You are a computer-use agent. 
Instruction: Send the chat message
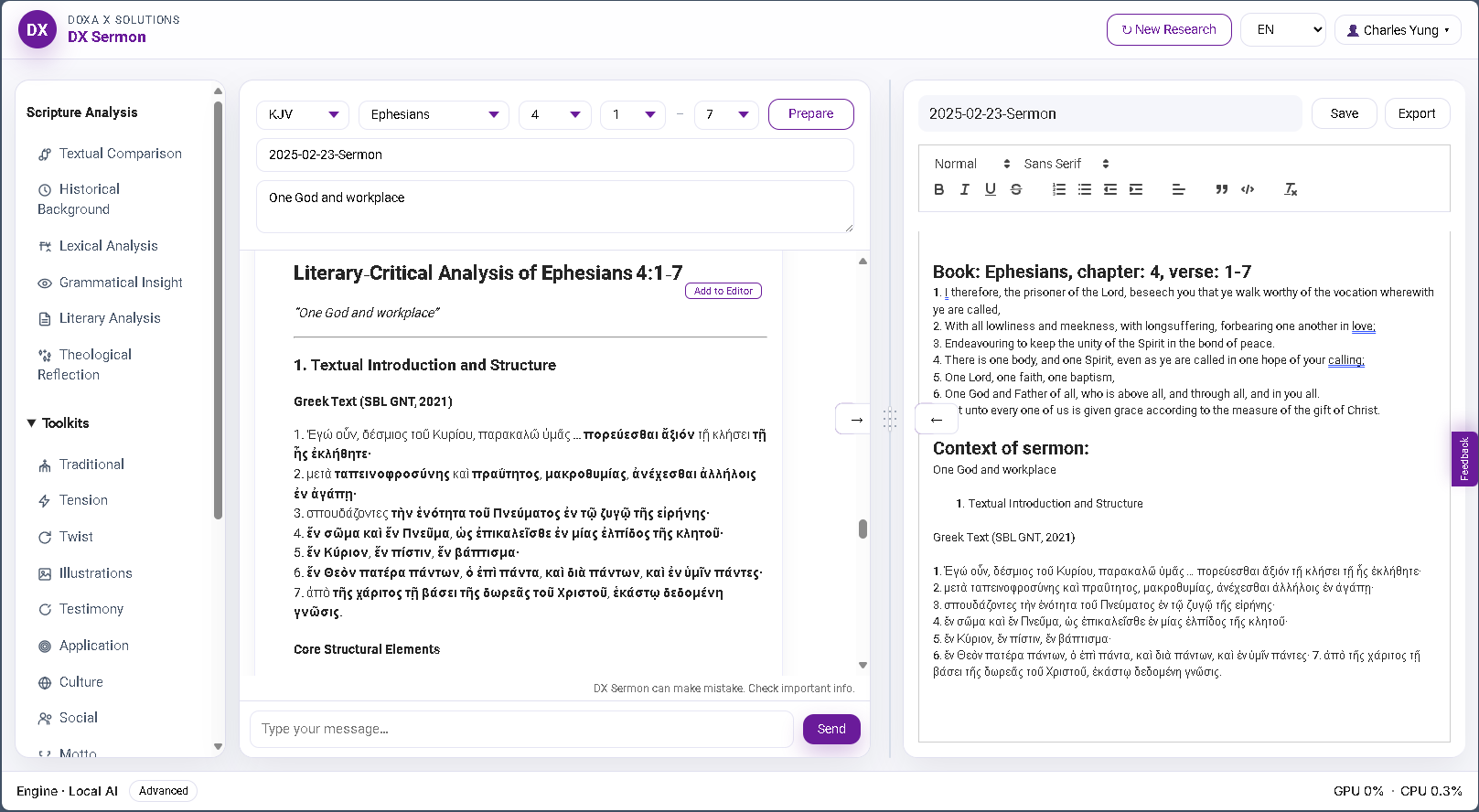click(831, 729)
